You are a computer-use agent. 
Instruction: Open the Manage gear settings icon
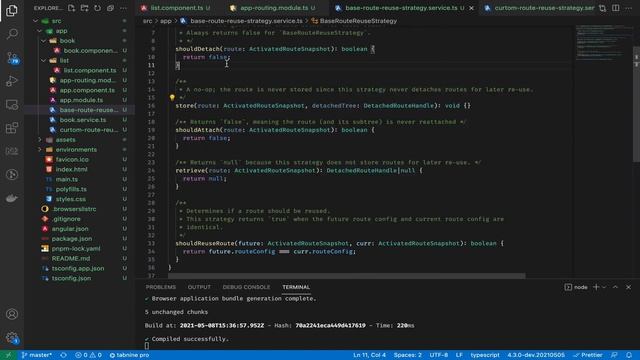tap(12, 338)
